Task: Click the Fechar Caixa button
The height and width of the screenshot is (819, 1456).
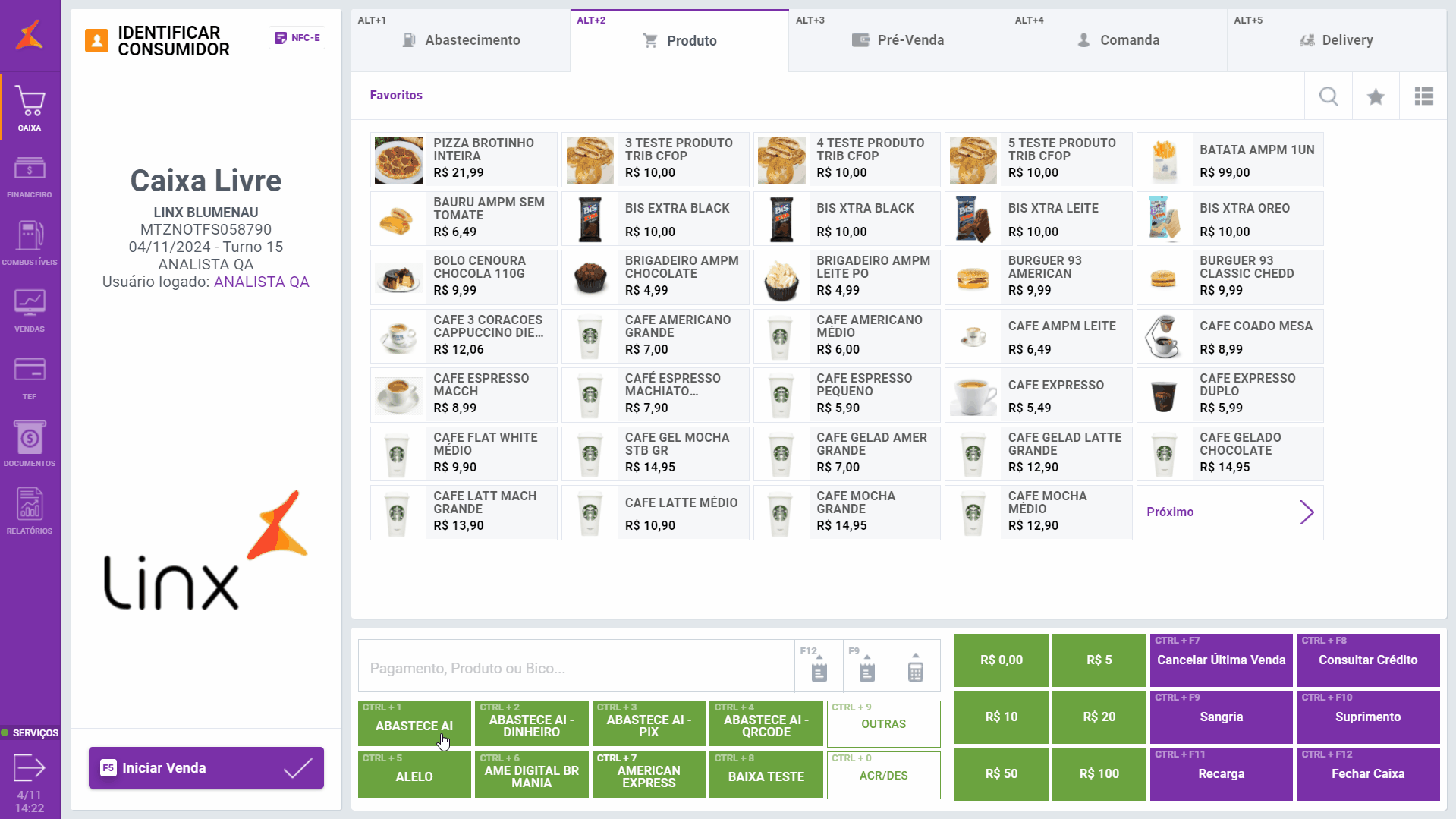Action: click(x=1368, y=774)
